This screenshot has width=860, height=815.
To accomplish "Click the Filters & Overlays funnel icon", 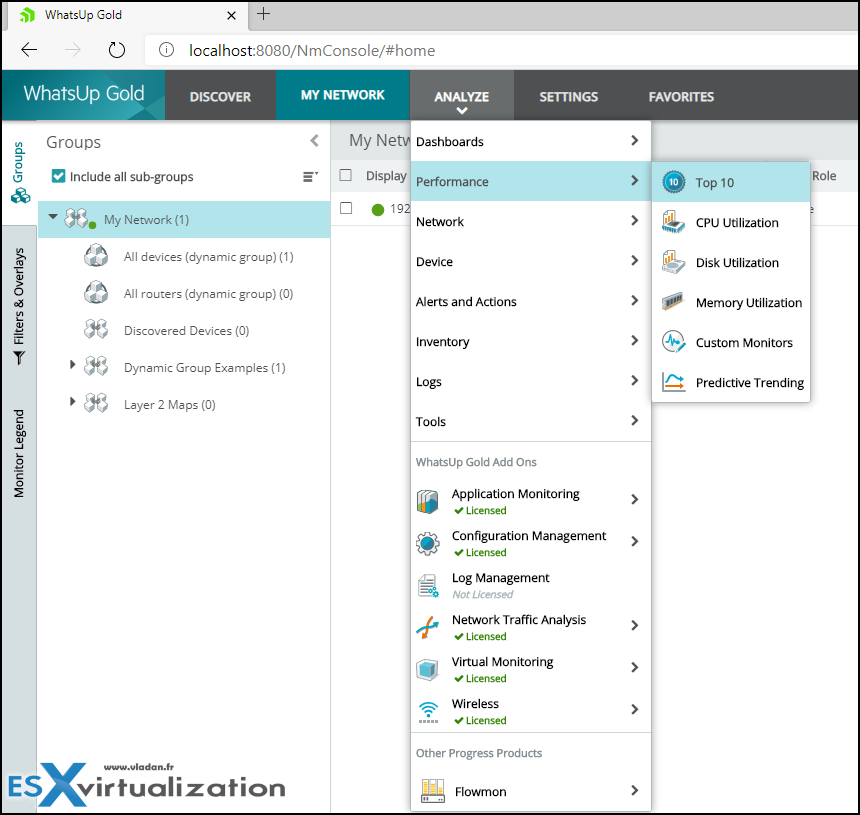I will tap(19, 358).
